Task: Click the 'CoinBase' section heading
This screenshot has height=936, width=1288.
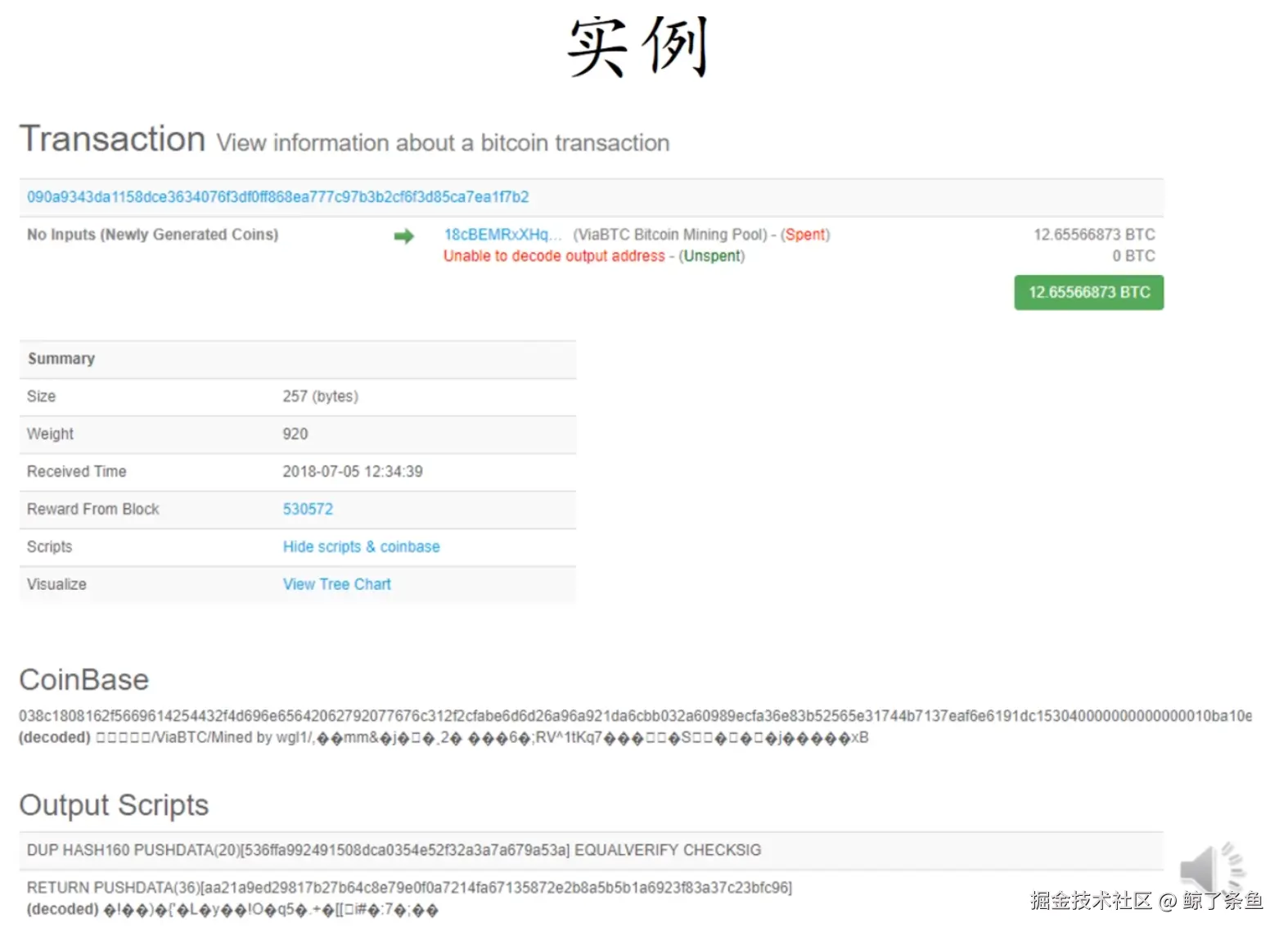Action: tap(84, 680)
